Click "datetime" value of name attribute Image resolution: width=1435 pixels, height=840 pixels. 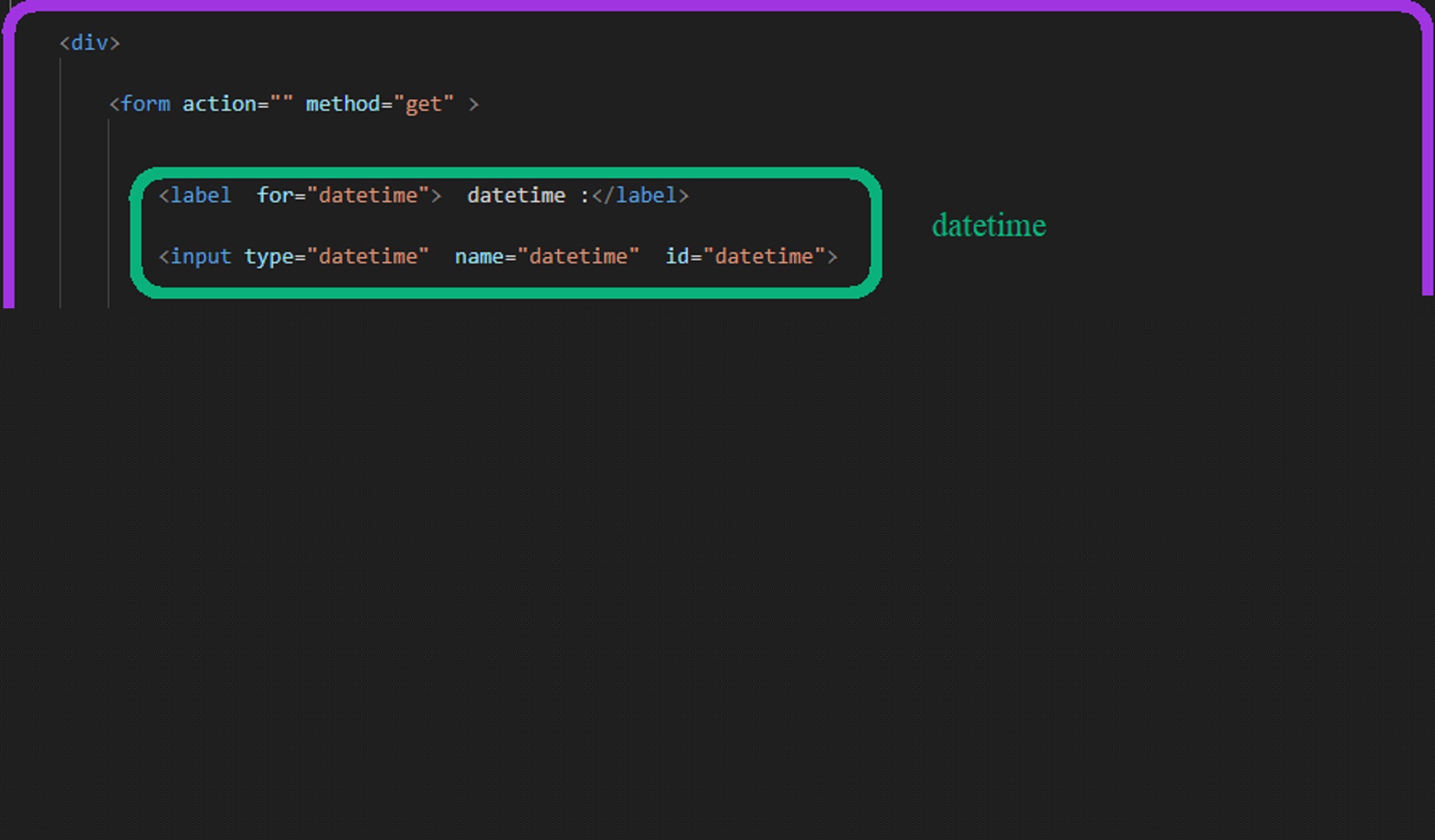coord(578,257)
